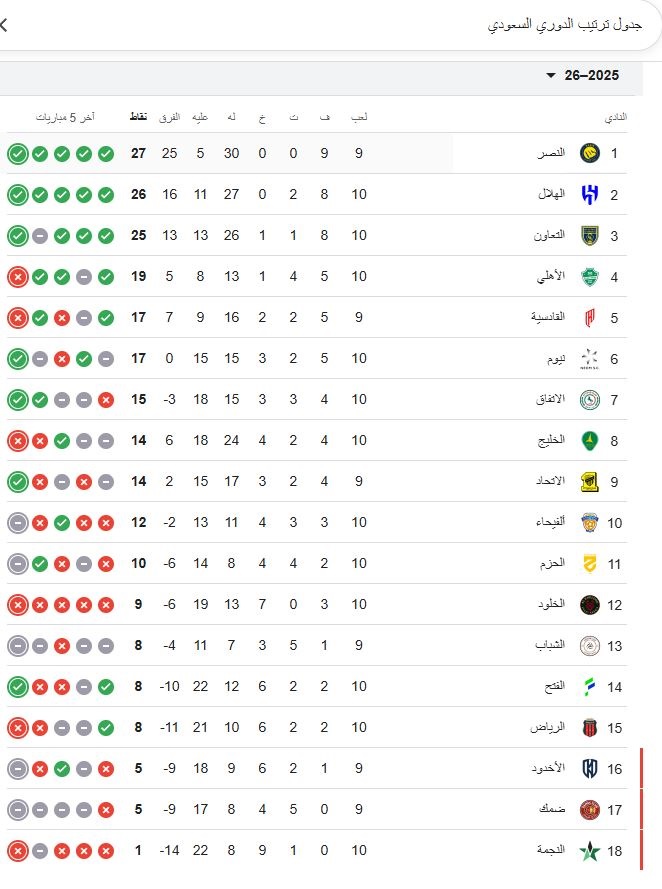Viewport: 662px width, 889px height.
Task: Click Al-Nassr's most recent green win indicator
Action: [x=17, y=153]
